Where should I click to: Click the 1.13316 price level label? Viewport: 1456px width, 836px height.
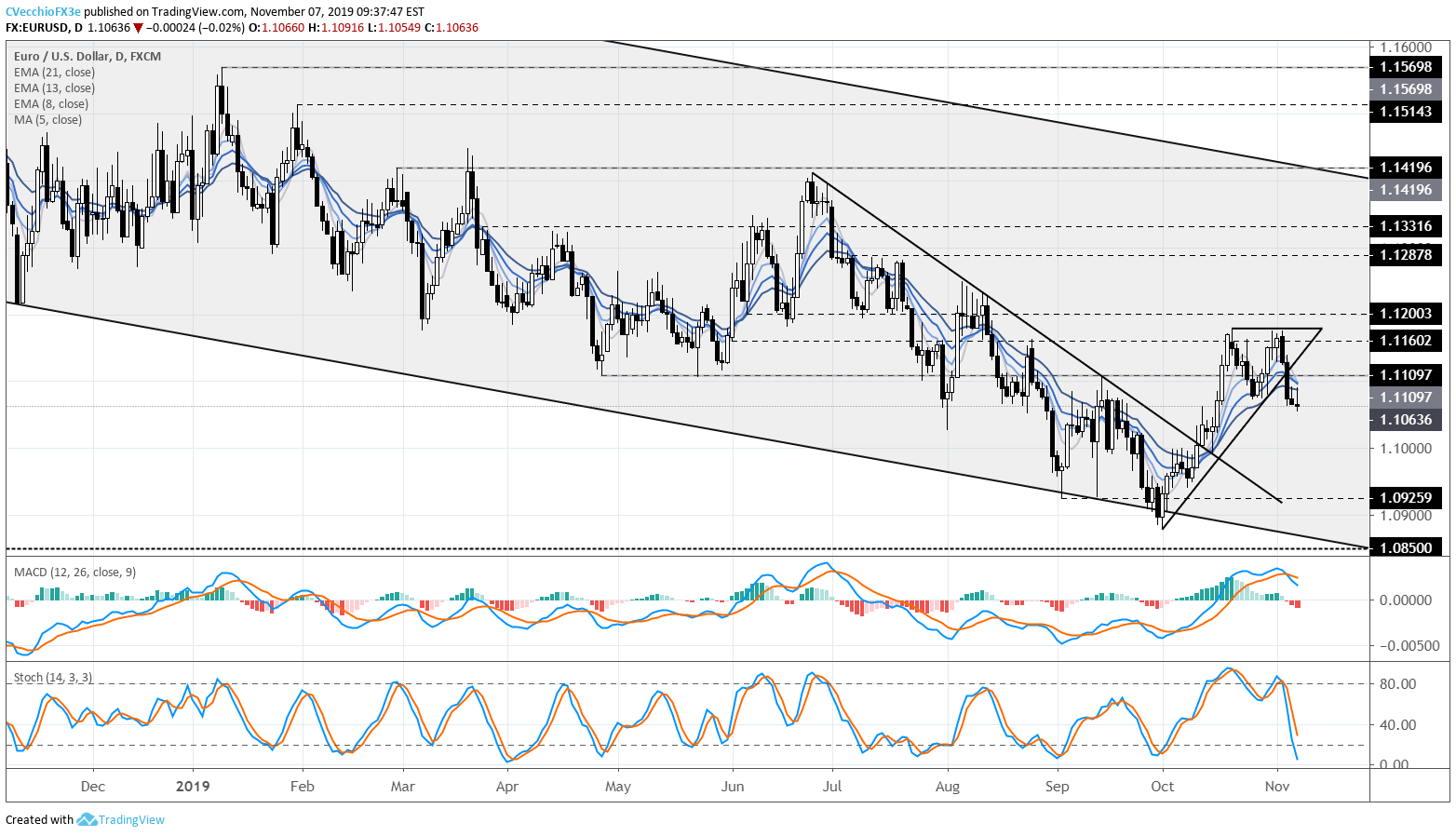1406,226
